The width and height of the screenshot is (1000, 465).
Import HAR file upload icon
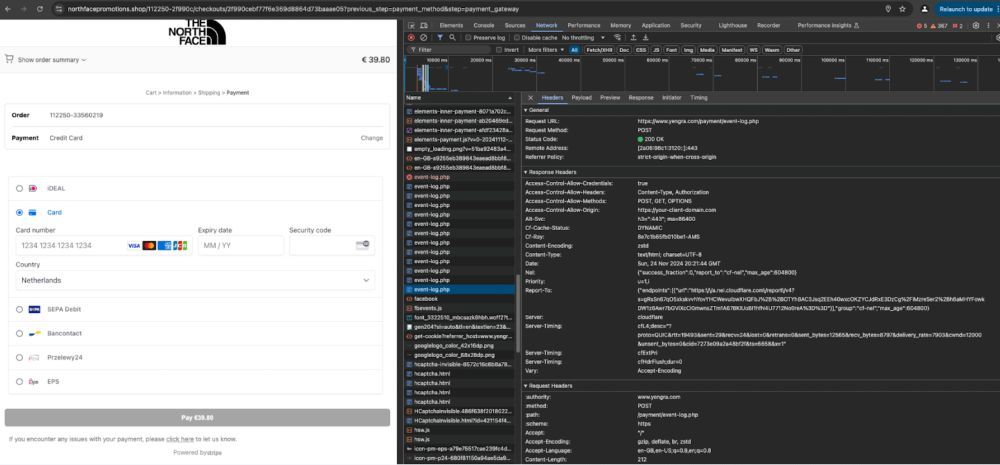click(634, 38)
